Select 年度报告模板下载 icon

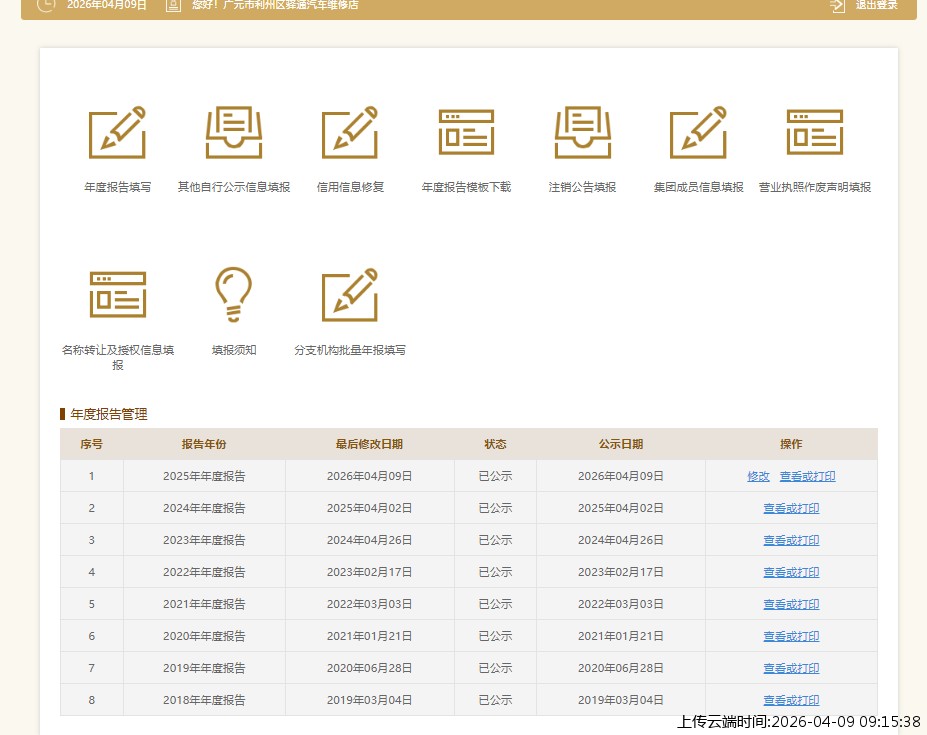466,133
